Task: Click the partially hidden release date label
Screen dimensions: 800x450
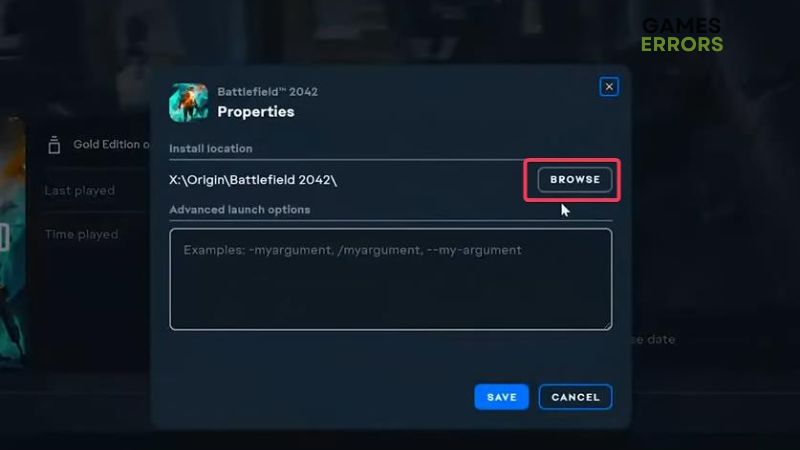Action: point(654,339)
